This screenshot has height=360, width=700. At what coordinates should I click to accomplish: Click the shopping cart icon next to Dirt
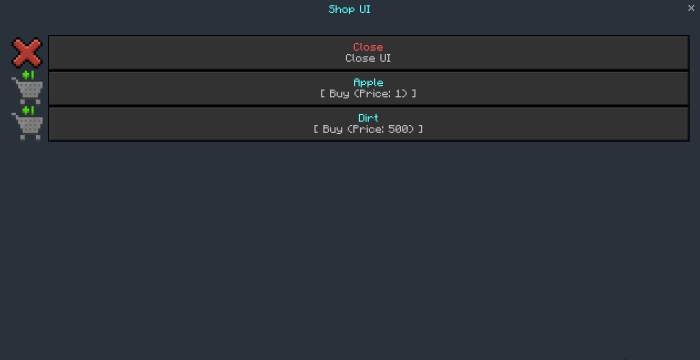[x=28, y=127]
